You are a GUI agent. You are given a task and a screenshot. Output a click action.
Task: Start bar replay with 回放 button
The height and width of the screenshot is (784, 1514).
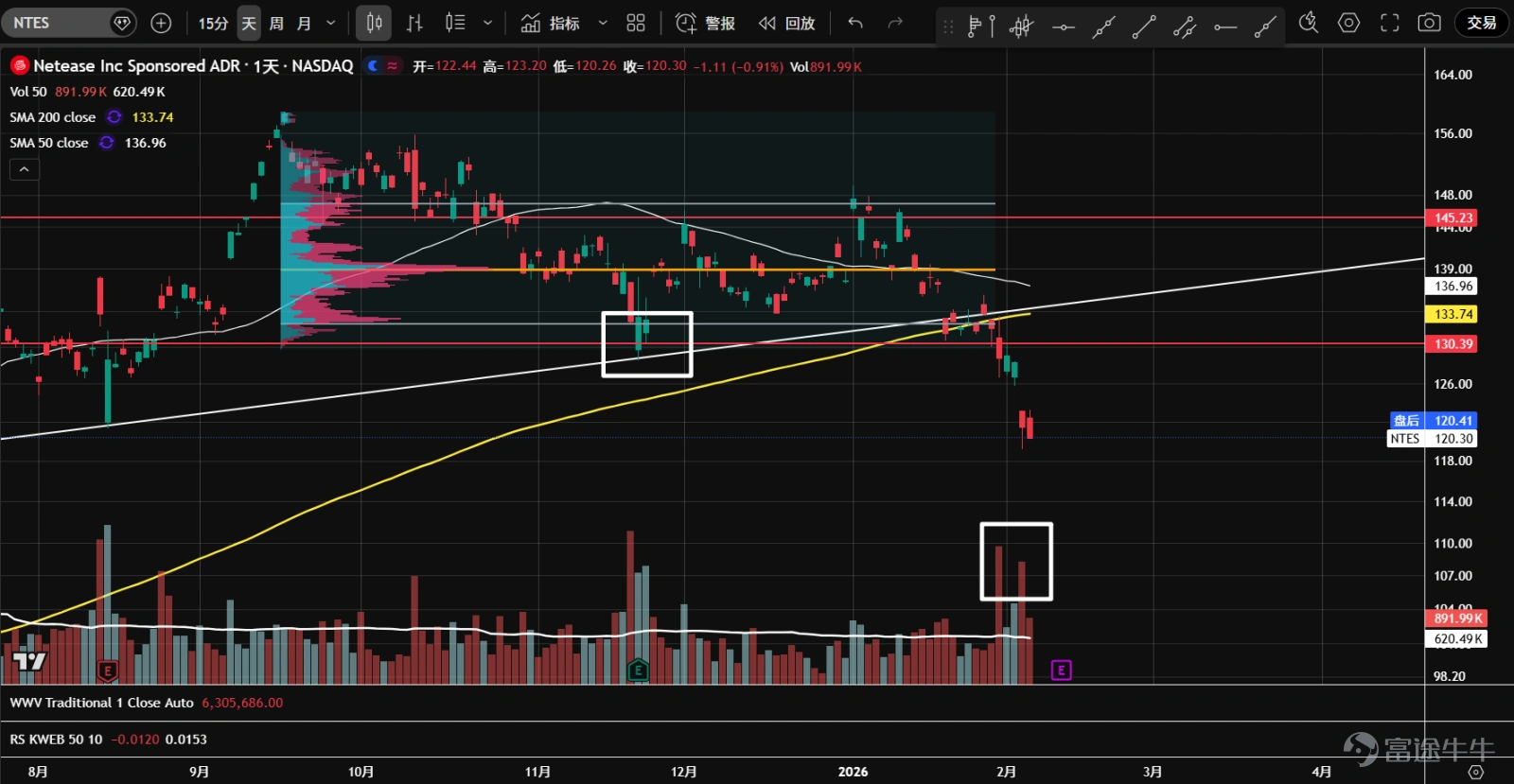[x=787, y=23]
